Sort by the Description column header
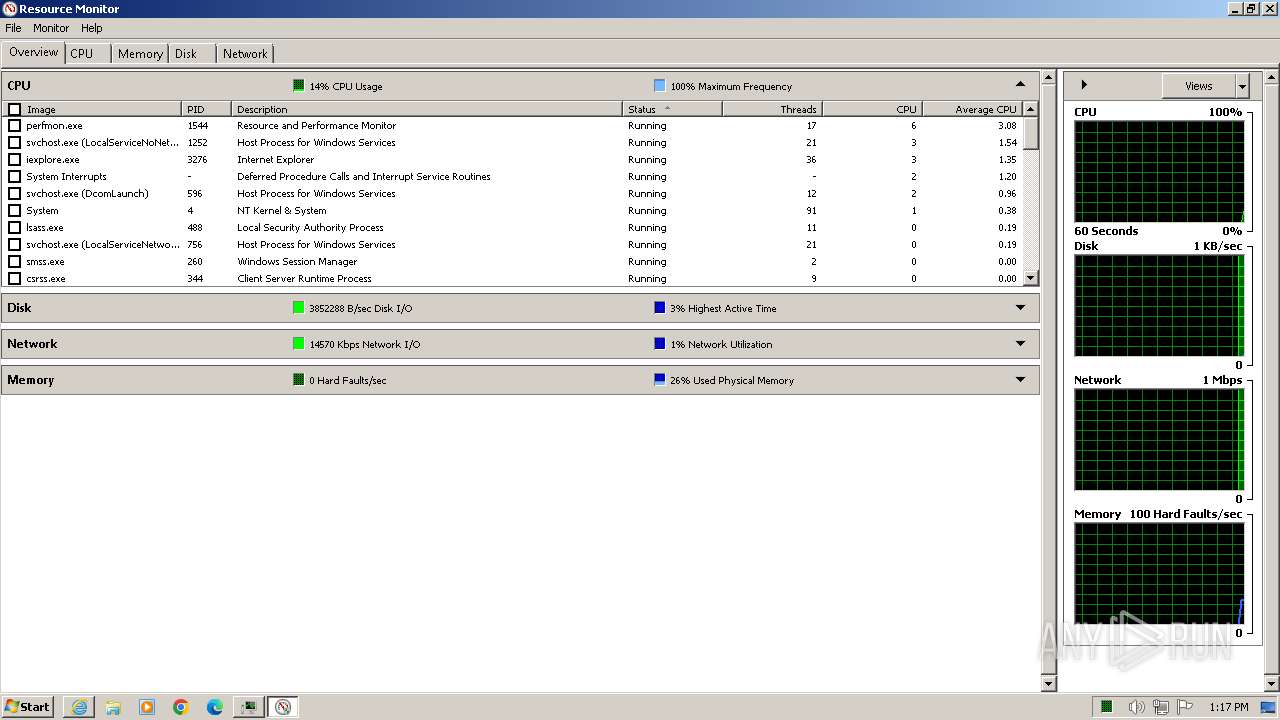 click(427, 109)
